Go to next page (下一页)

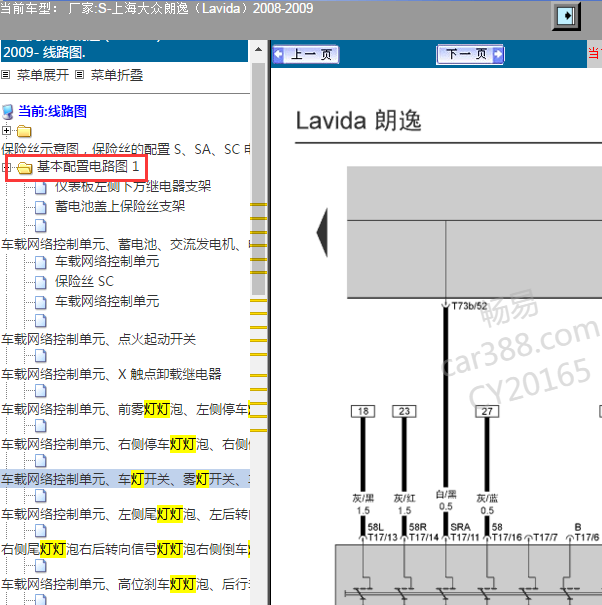470,54
